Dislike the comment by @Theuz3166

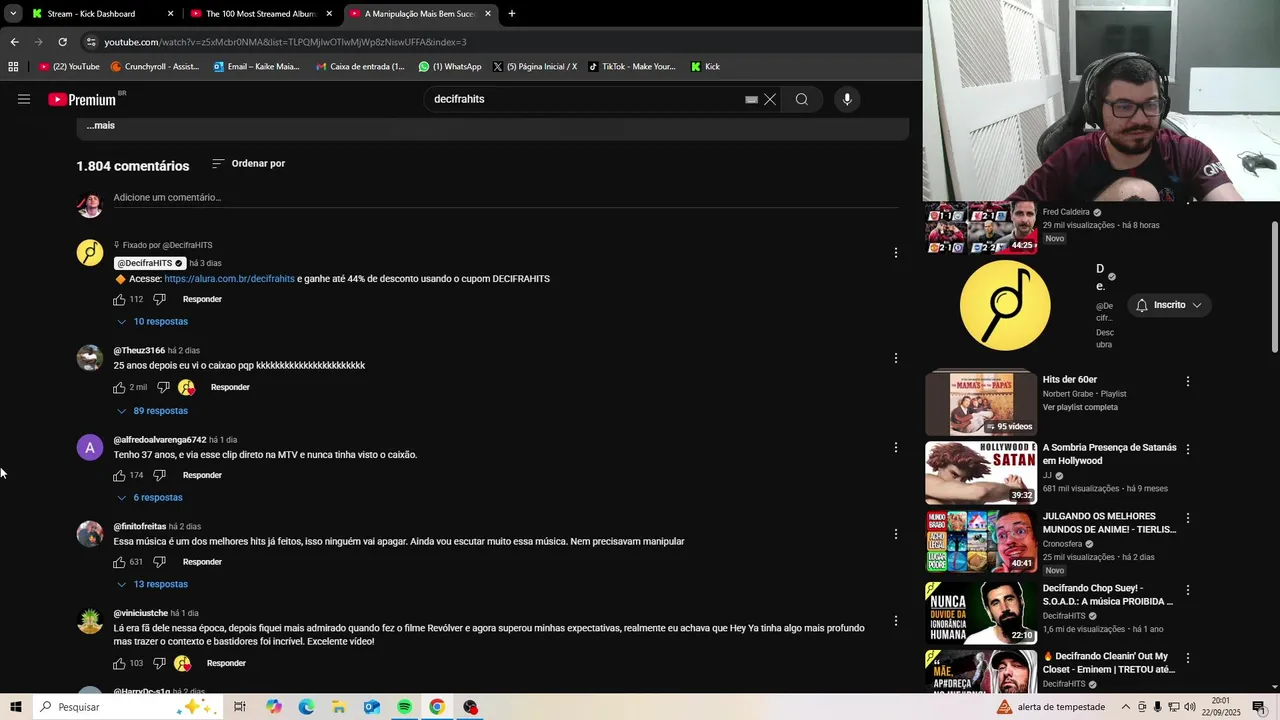pyautogui.click(x=163, y=387)
